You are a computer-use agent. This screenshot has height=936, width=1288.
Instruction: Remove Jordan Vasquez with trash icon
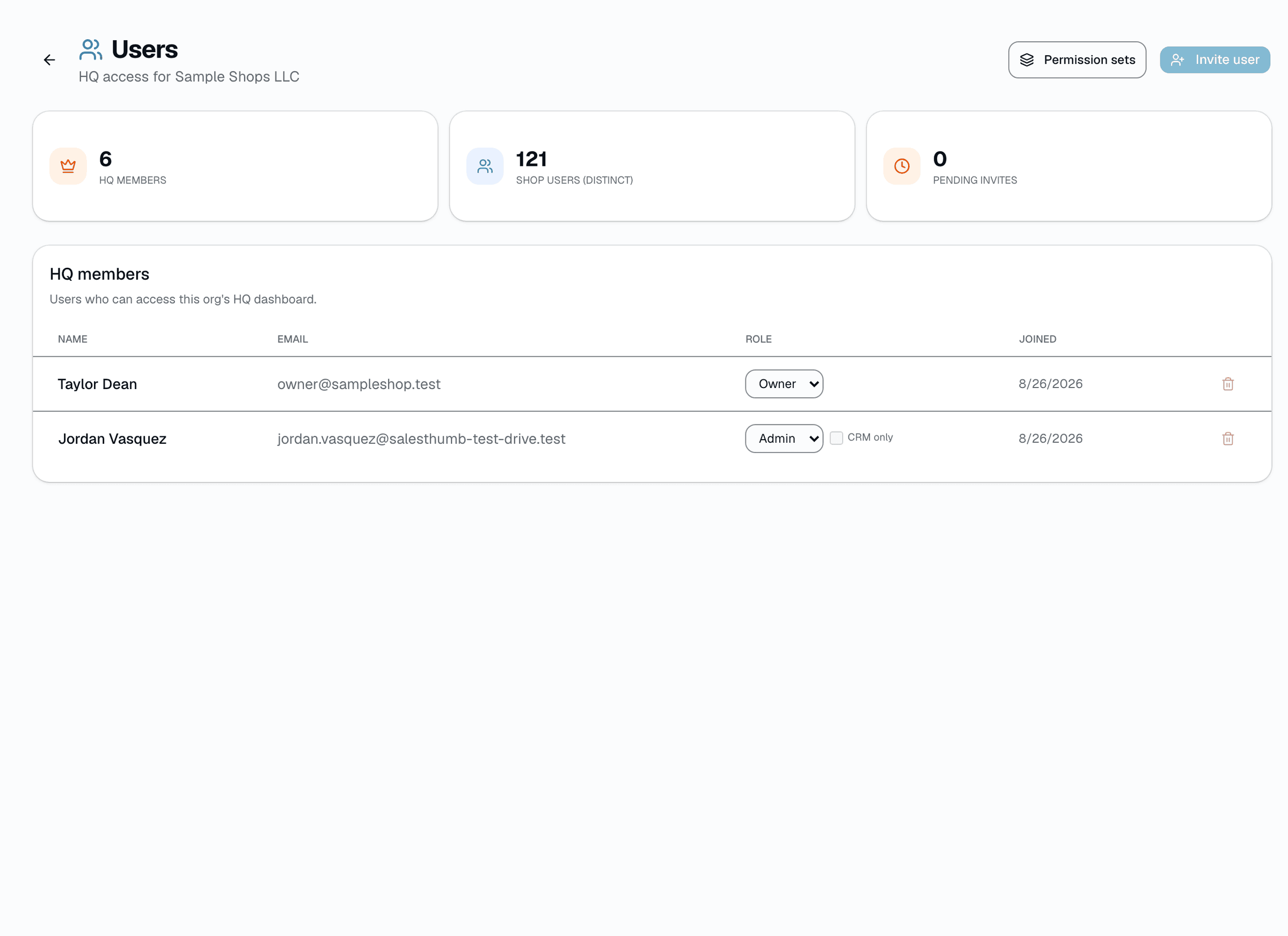tap(1228, 438)
